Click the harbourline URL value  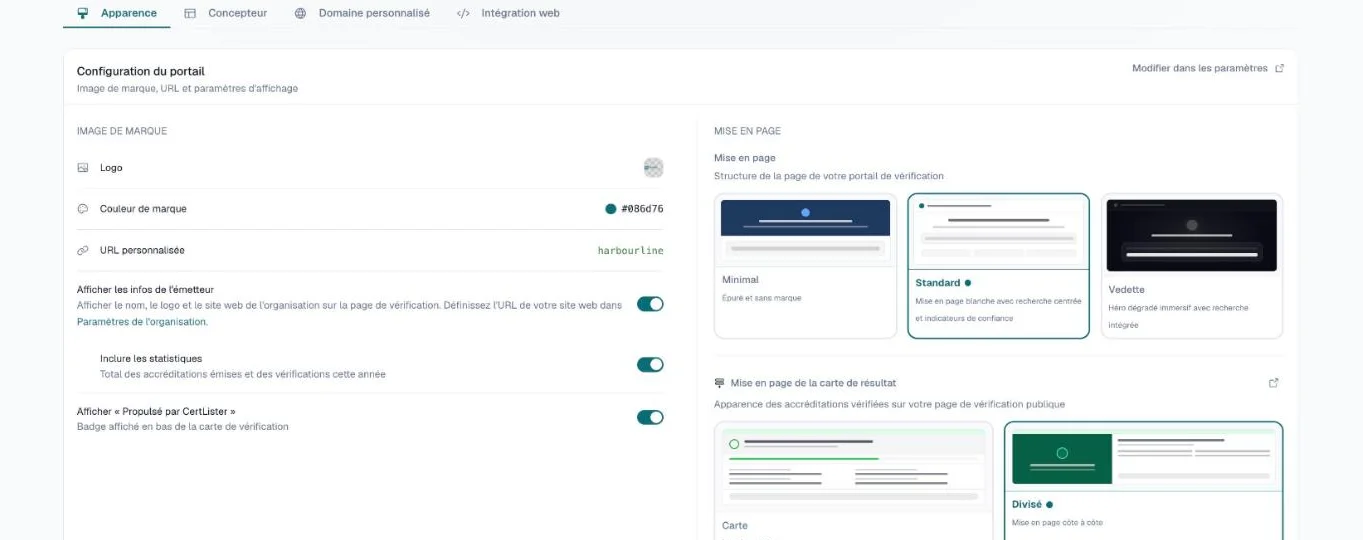(631, 250)
